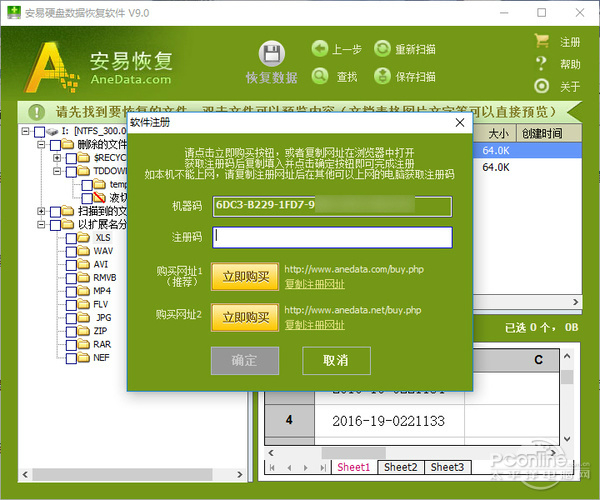The height and width of the screenshot is (500, 600).
Task: Tick the XLS extension checkbox
Action: [71, 238]
